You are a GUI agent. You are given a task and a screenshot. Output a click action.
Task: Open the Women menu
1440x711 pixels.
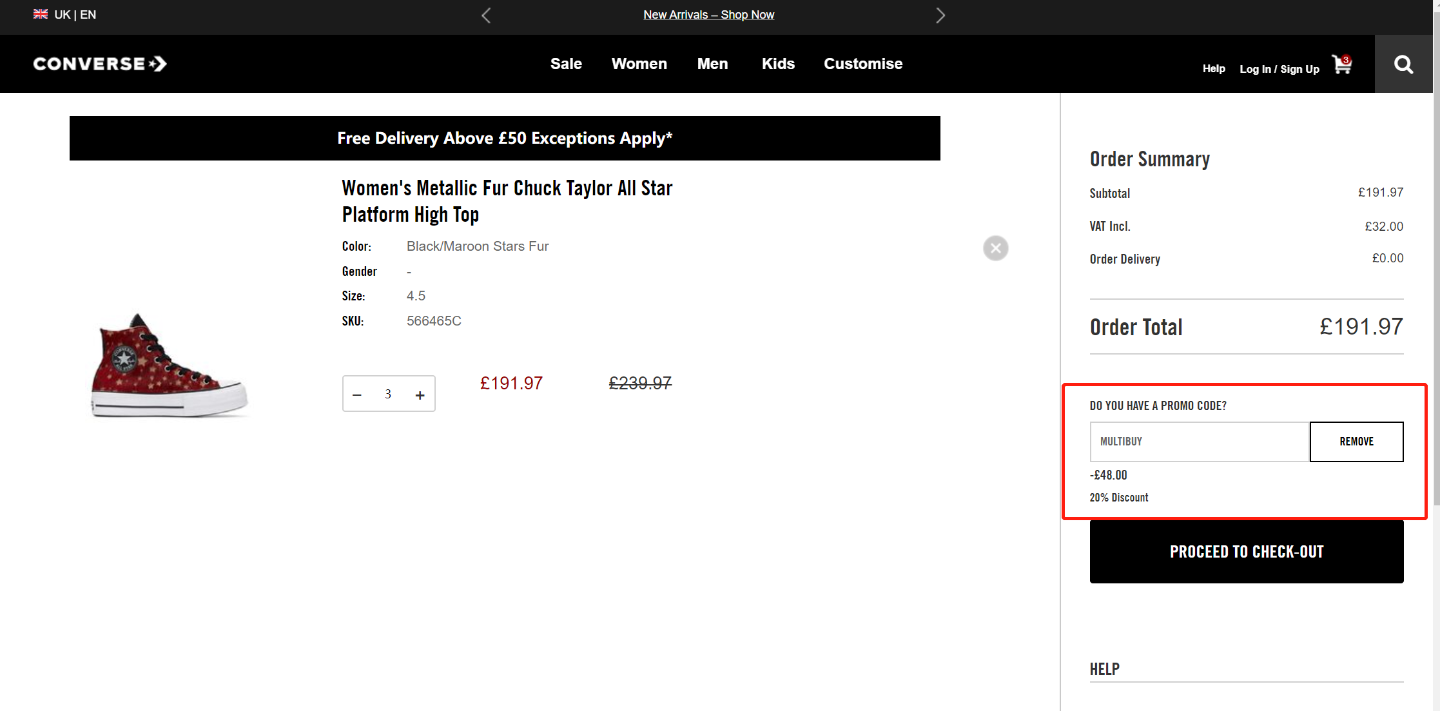coord(639,64)
